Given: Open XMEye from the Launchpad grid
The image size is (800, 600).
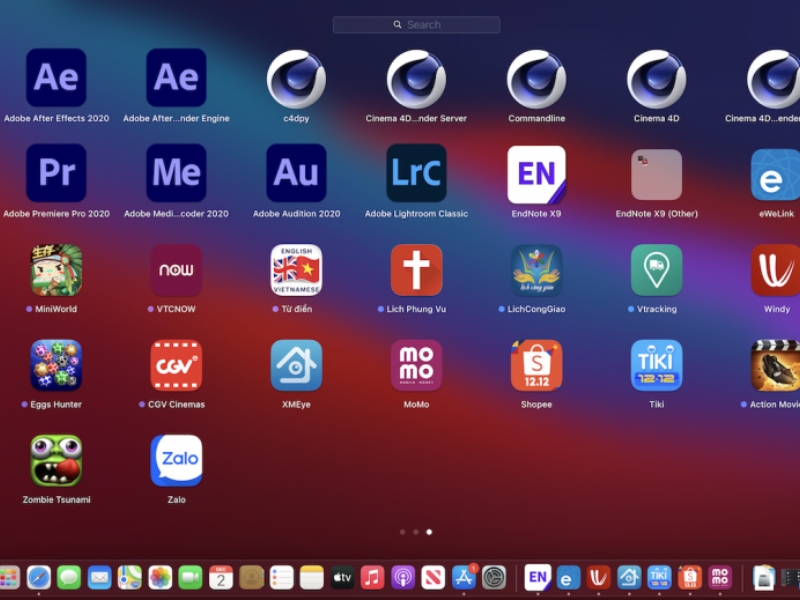Looking at the screenshot, I should (296, 365).
